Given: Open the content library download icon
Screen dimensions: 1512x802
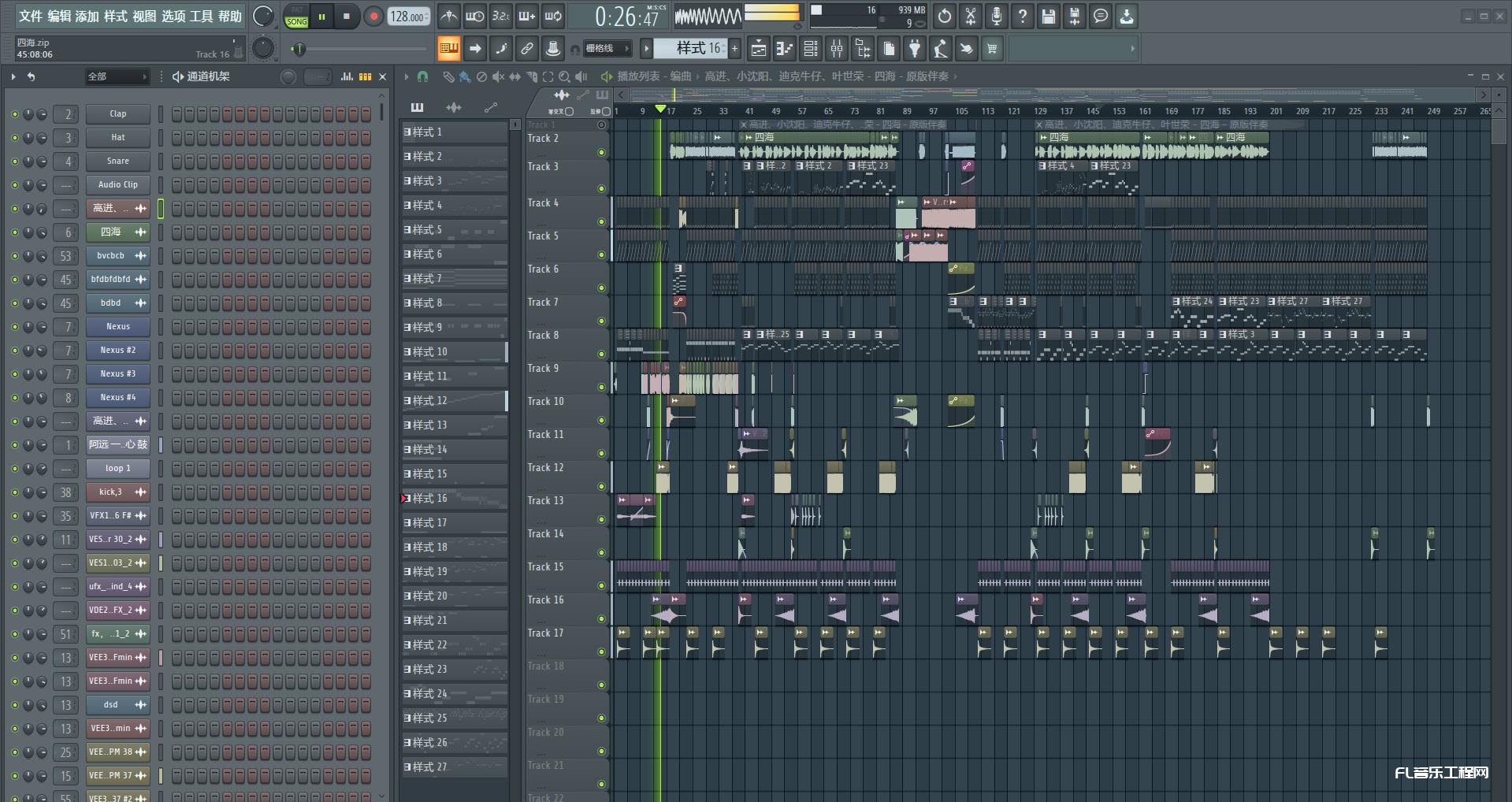Looking at the screenshot, I should [1127, 16].
